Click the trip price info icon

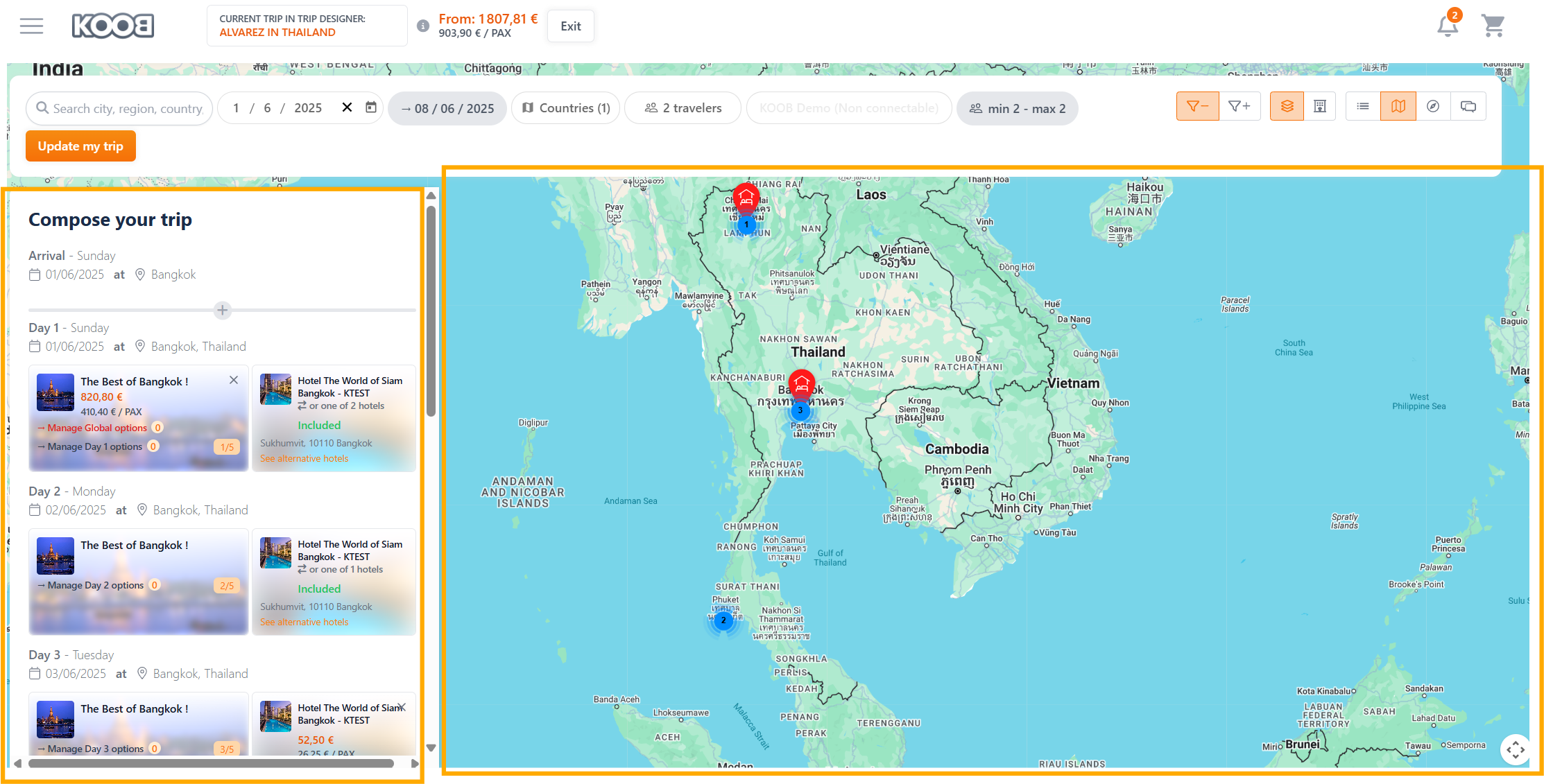pyautogui.click(x=422, y=26)
